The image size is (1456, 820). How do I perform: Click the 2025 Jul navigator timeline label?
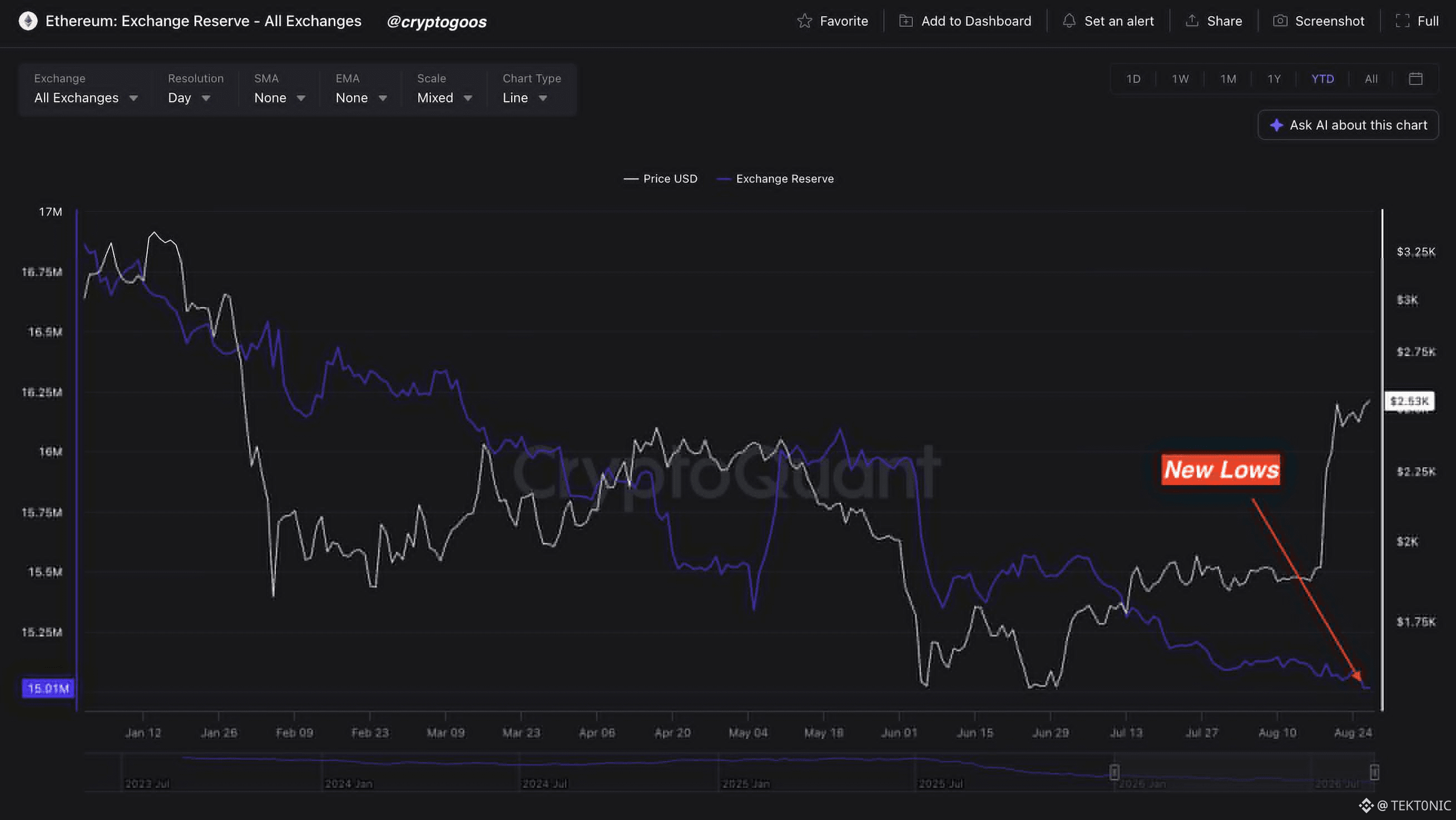click(x=940, y=784)
